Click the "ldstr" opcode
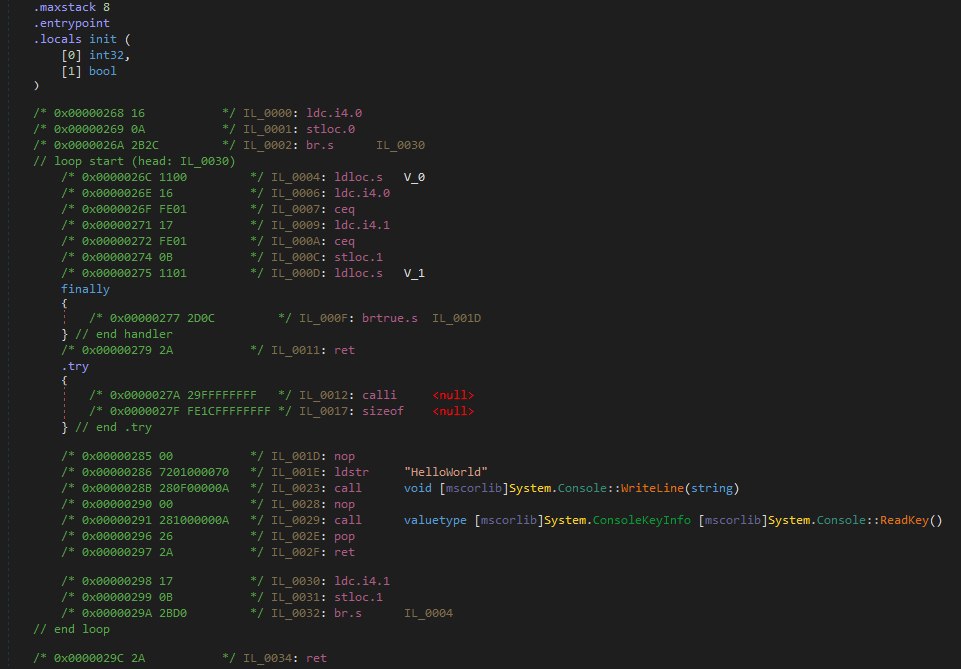This screenshot has height=669, width=961. [351, 472]
